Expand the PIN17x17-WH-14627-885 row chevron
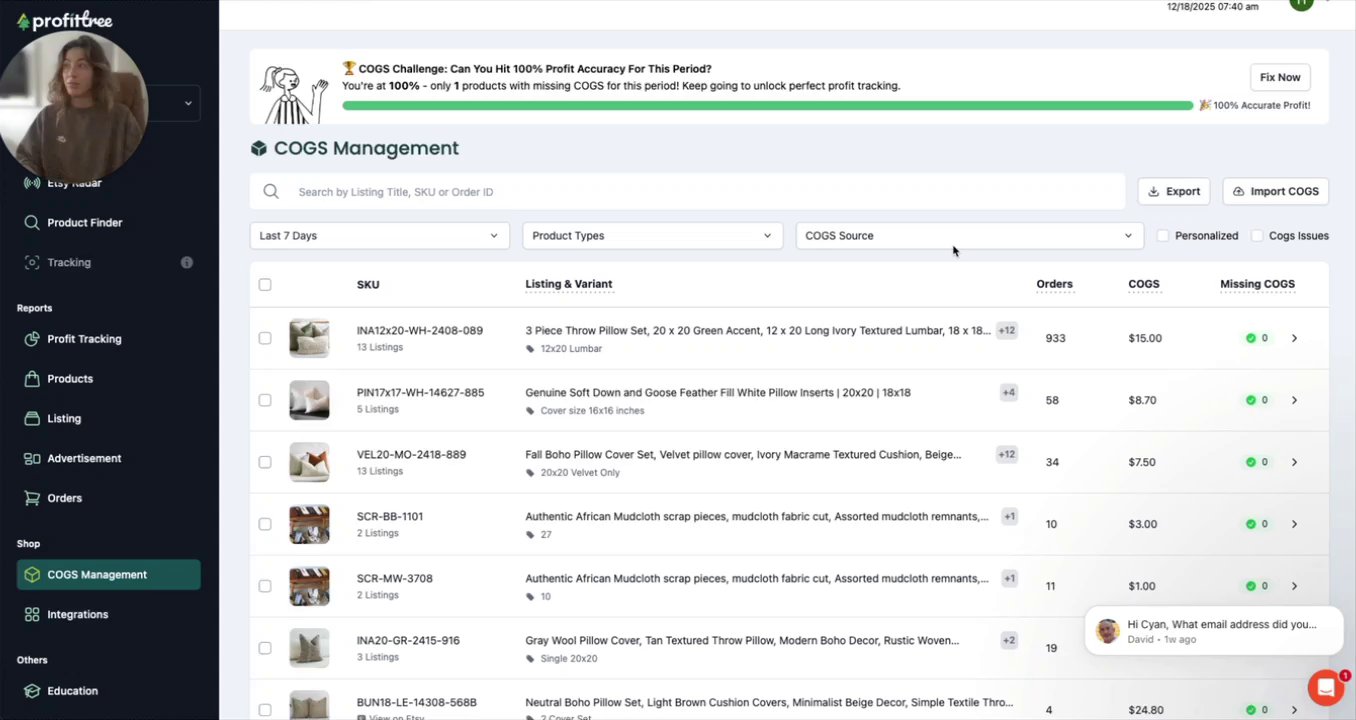This screenshot has height=720, width=1356. click(1294, 400)
